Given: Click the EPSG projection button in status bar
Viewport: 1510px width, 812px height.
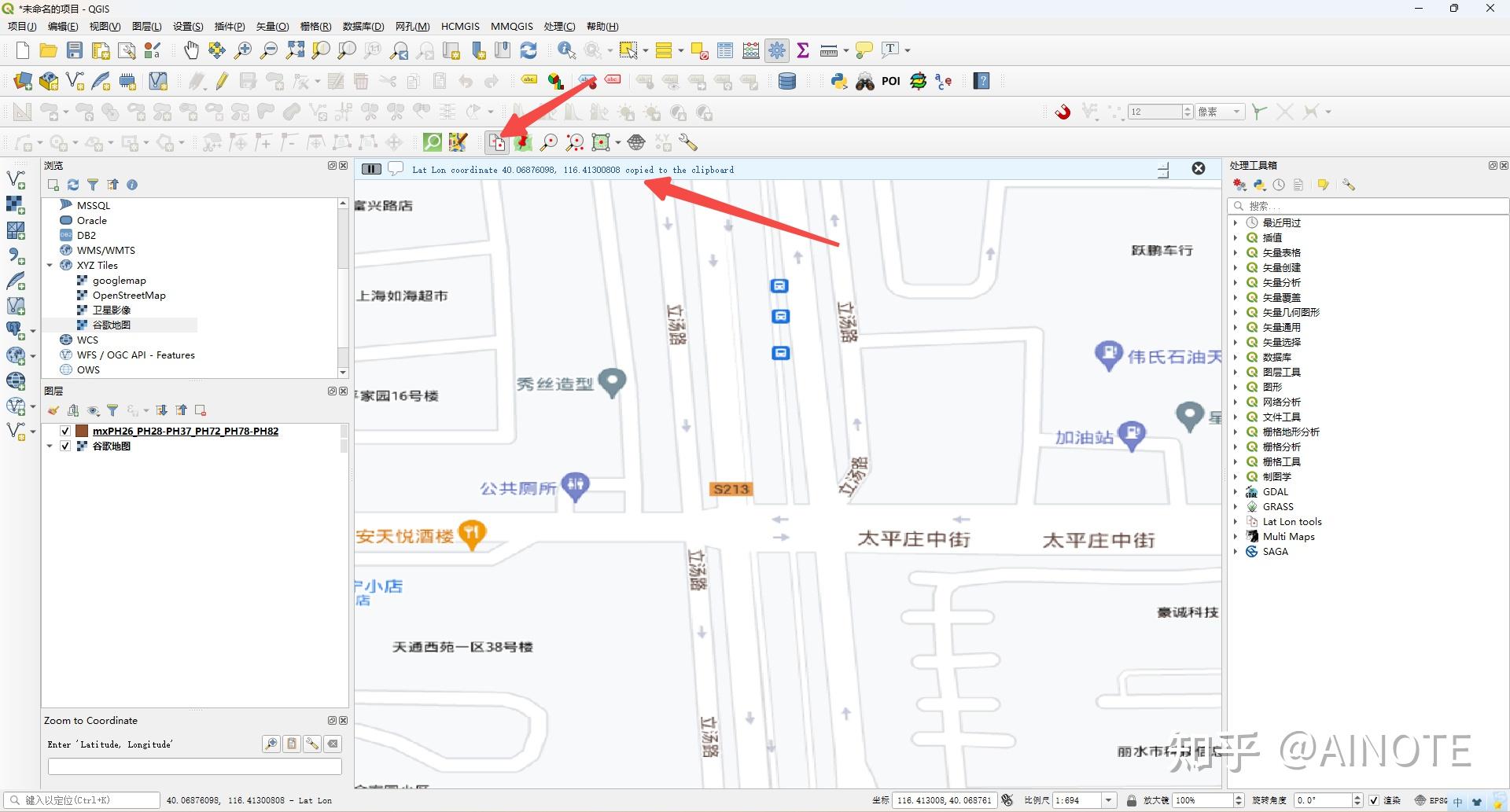Looking at the screenshot, I should pos(1431,800).
